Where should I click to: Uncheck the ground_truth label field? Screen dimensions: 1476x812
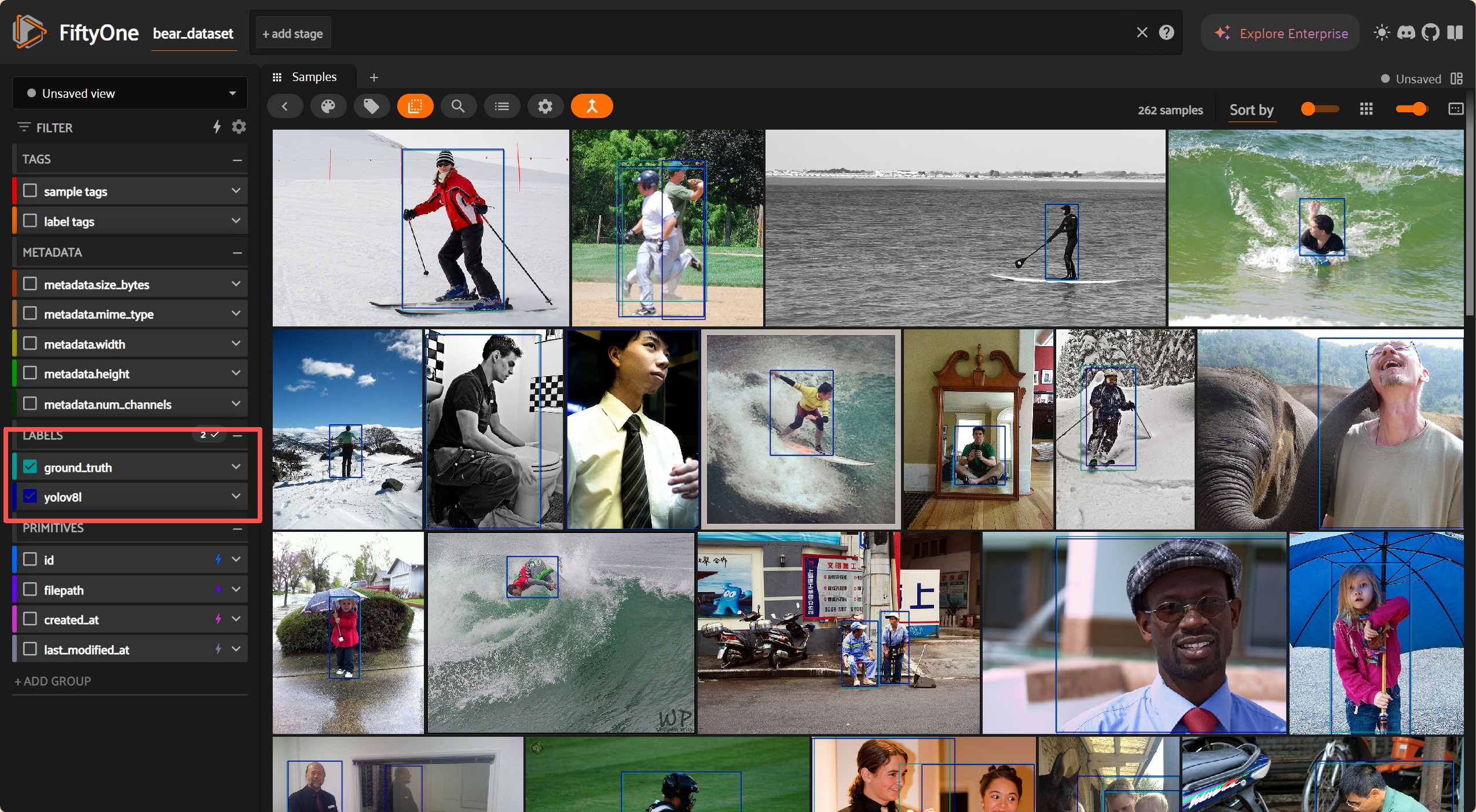[x=30, y=466]
